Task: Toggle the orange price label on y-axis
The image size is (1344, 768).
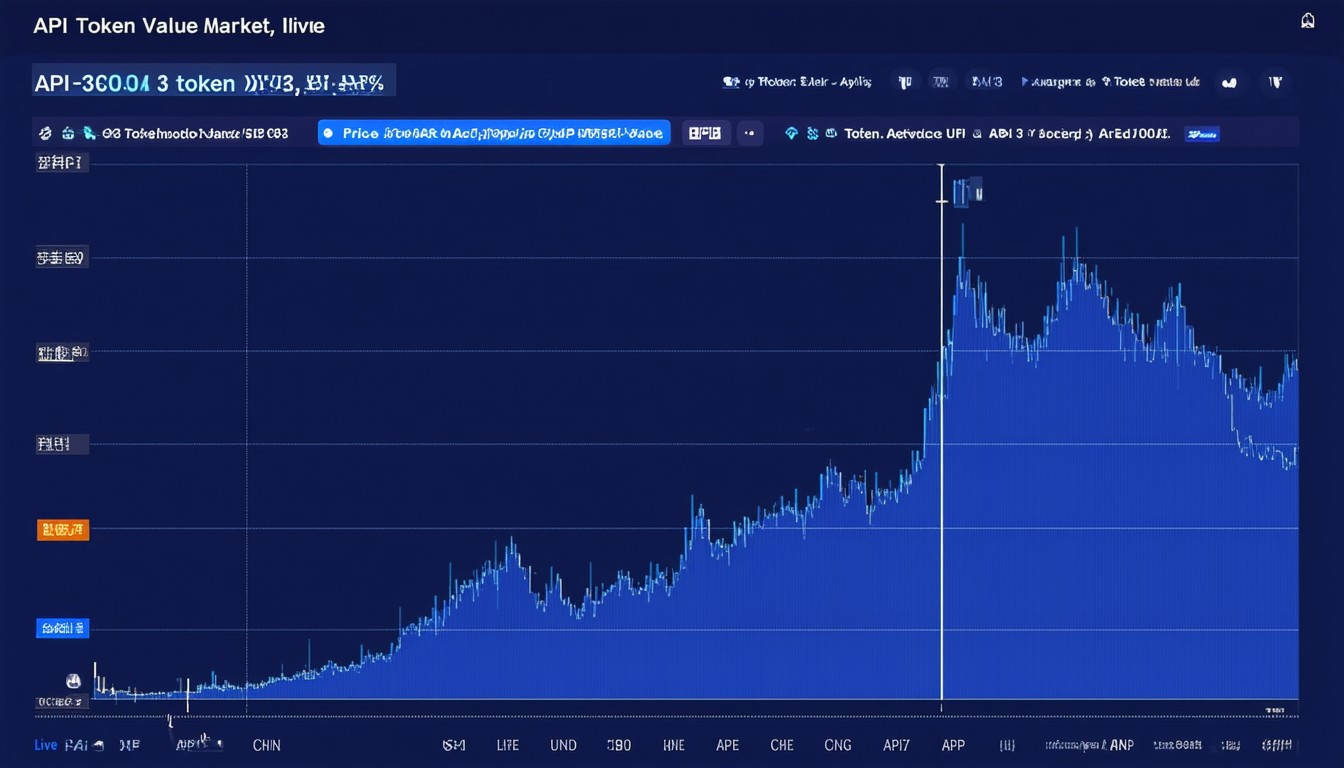Action: pyautogui.click(x=62, y=530)
